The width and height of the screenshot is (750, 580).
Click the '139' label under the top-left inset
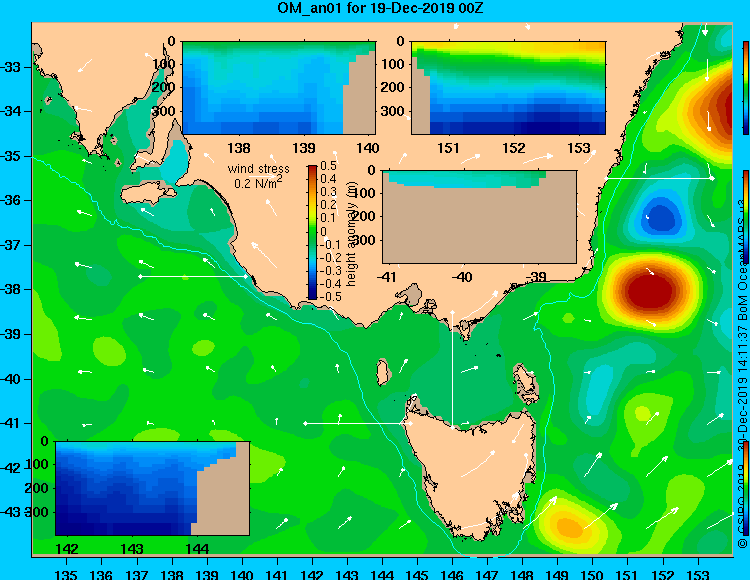304,148
